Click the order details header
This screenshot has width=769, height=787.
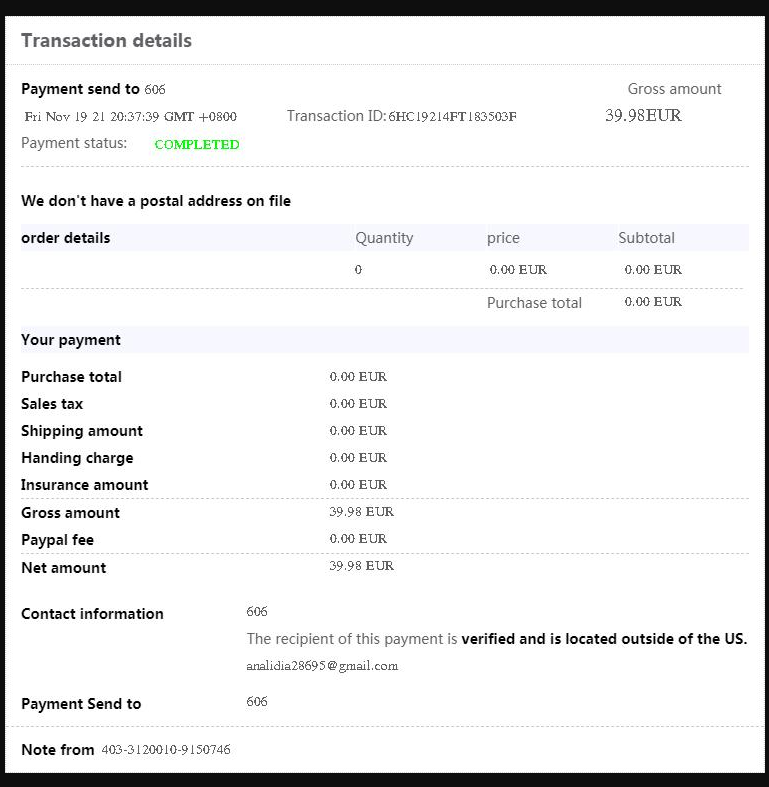(65, 238)
